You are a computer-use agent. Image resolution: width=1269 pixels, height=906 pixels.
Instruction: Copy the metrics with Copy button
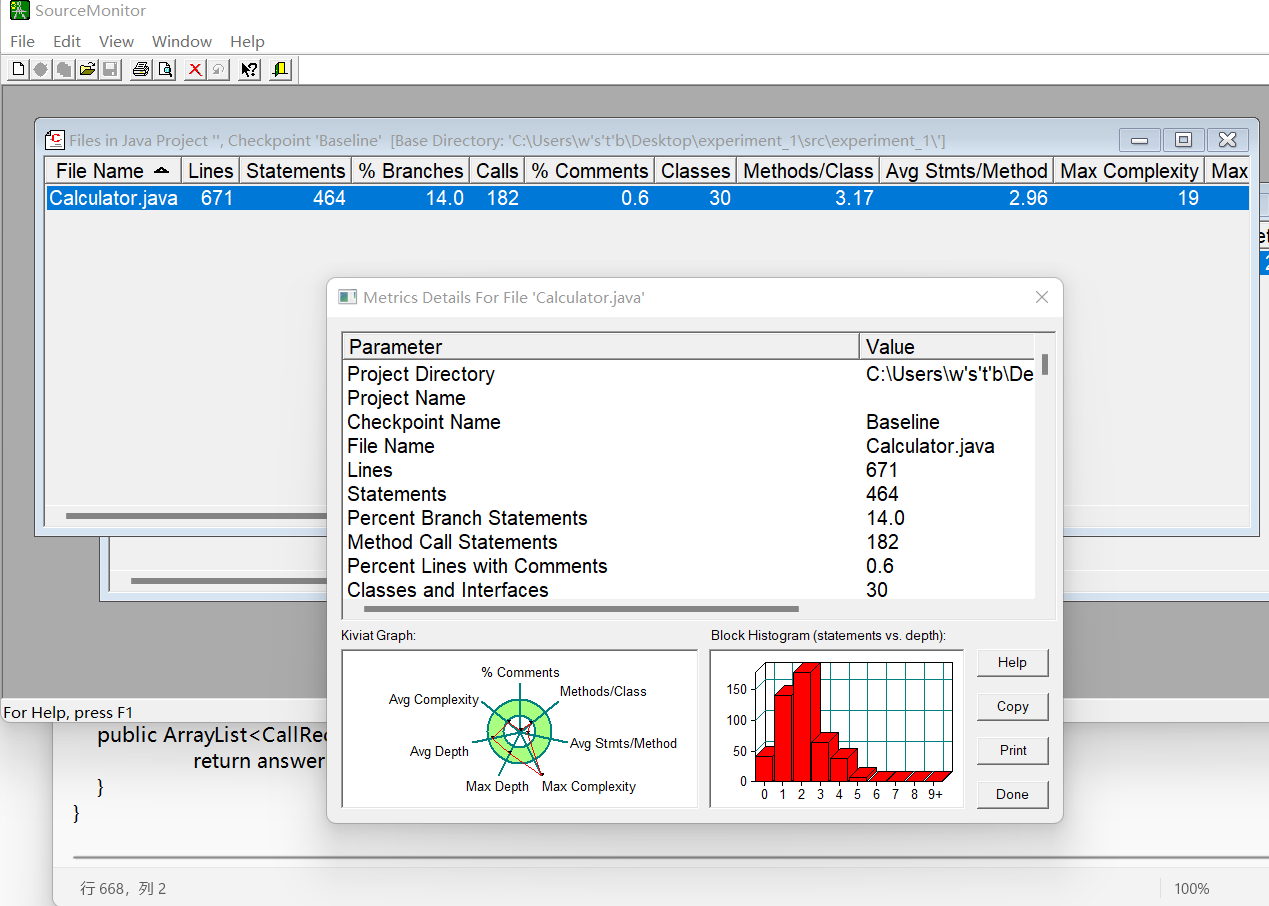1012,706
